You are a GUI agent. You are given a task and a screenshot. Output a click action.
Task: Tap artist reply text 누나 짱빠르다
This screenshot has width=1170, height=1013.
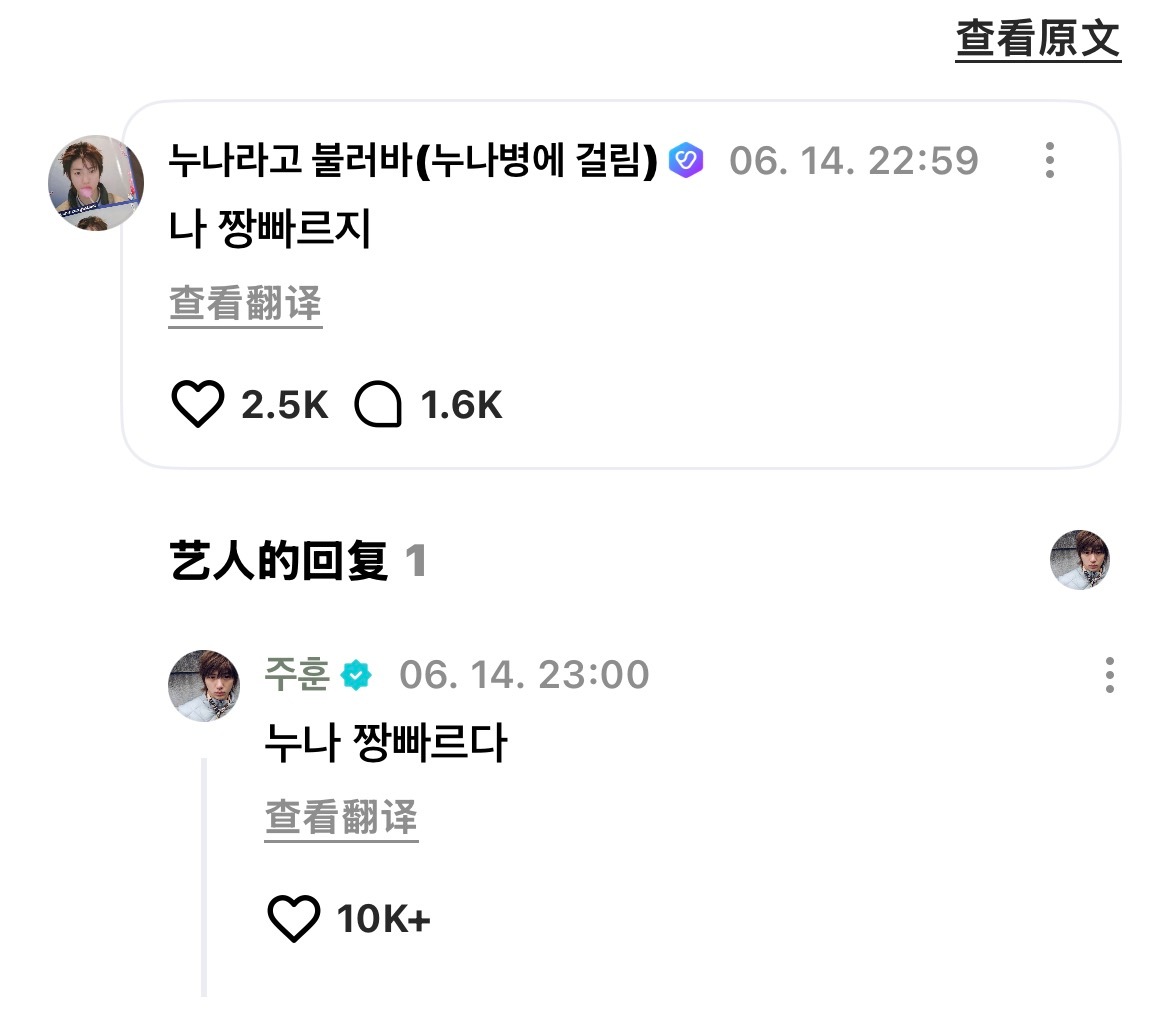click(386, 742)
